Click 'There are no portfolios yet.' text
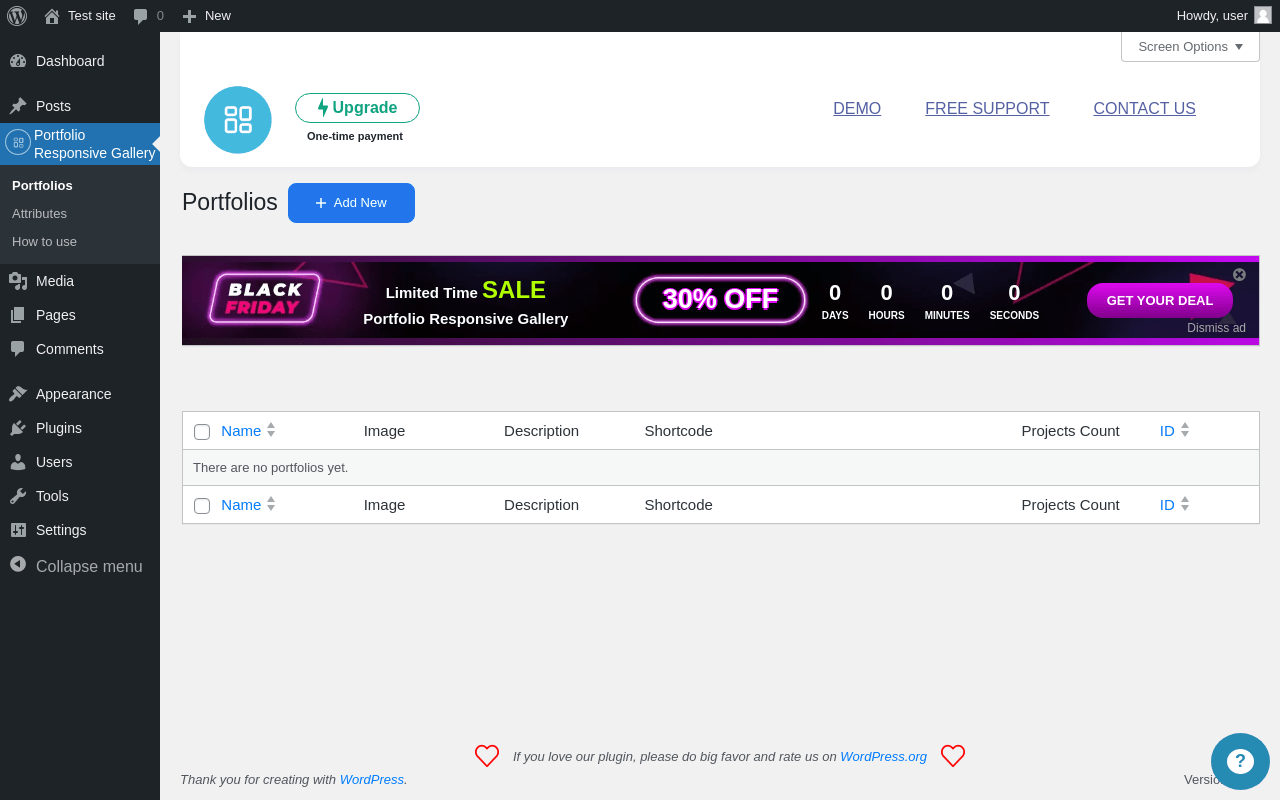This screenshot has width=1280, height=800. (x=271, y=468)
